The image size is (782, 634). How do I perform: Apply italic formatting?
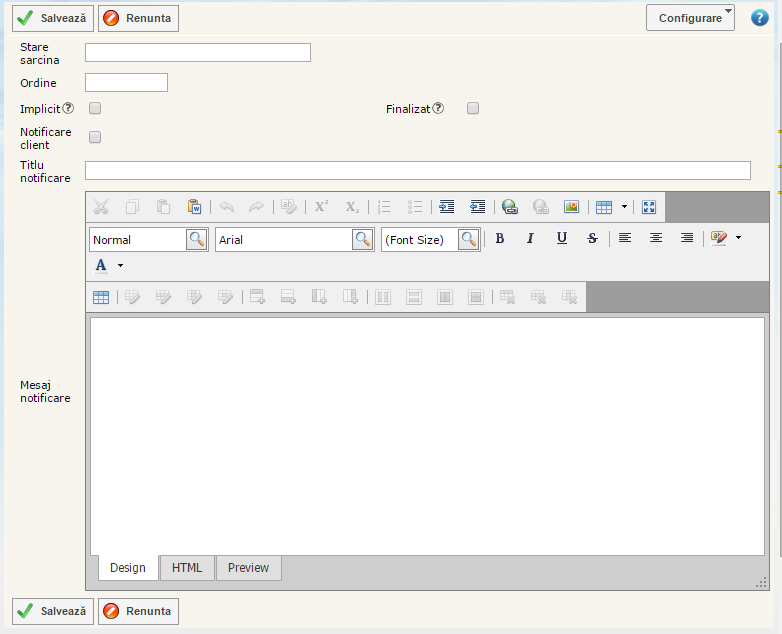[531, 238]
